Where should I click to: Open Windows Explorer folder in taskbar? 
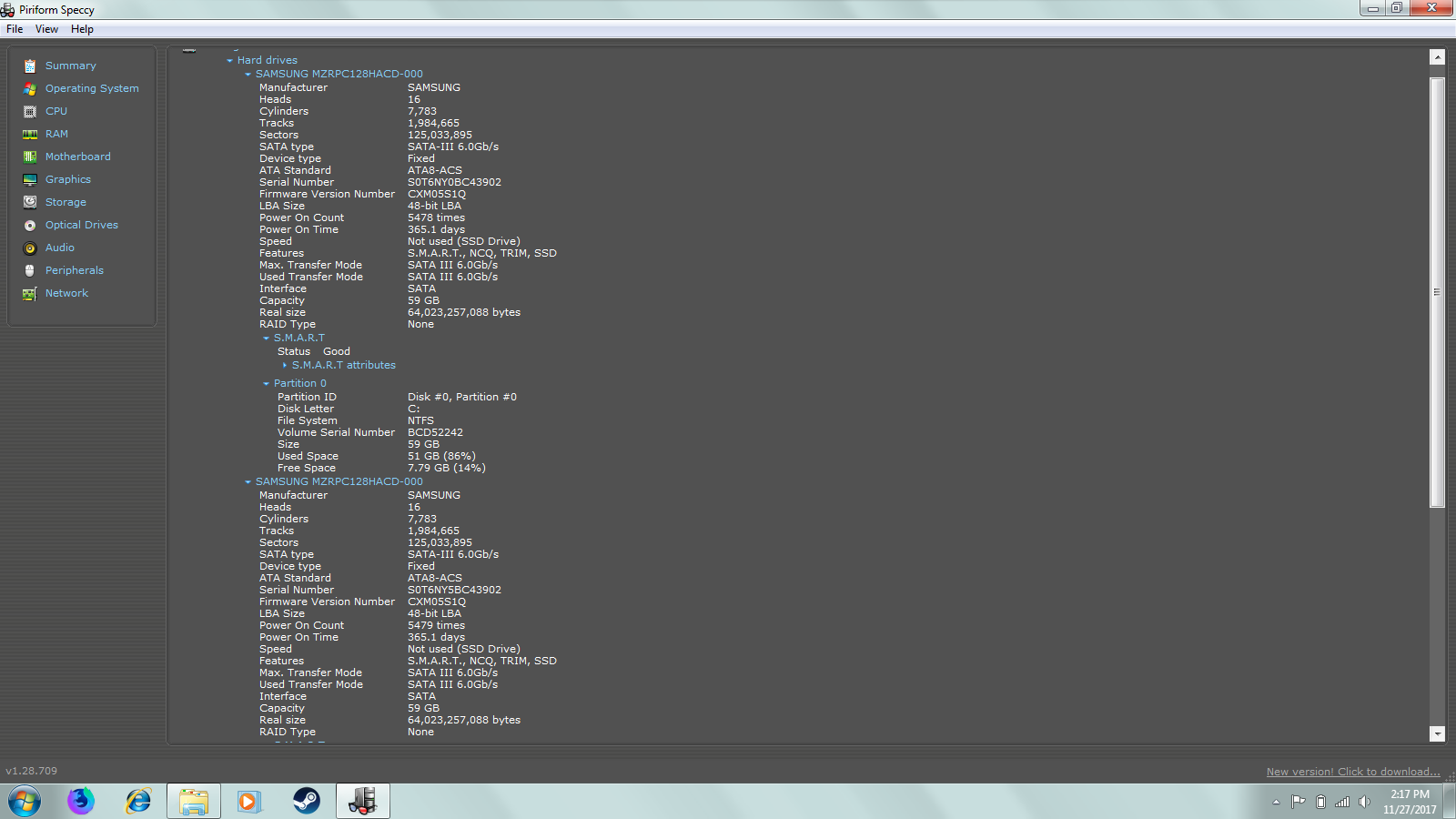194,801
